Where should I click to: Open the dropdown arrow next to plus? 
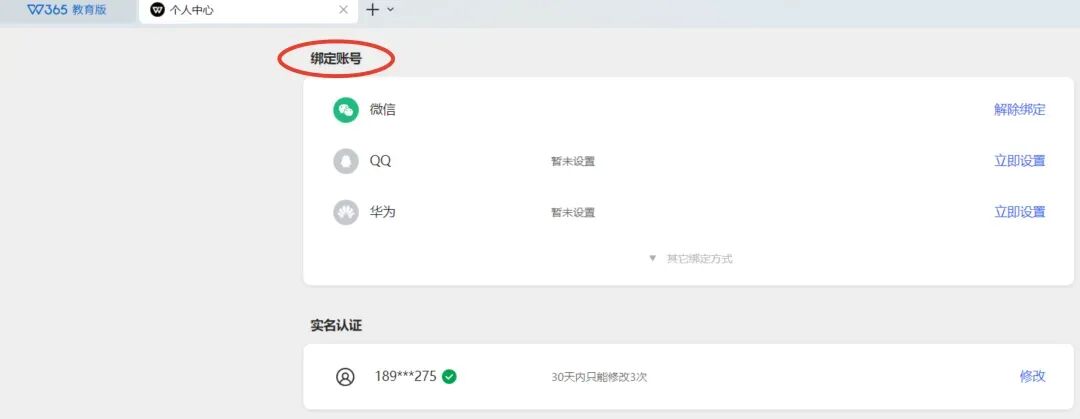click(x=391, y=10)
